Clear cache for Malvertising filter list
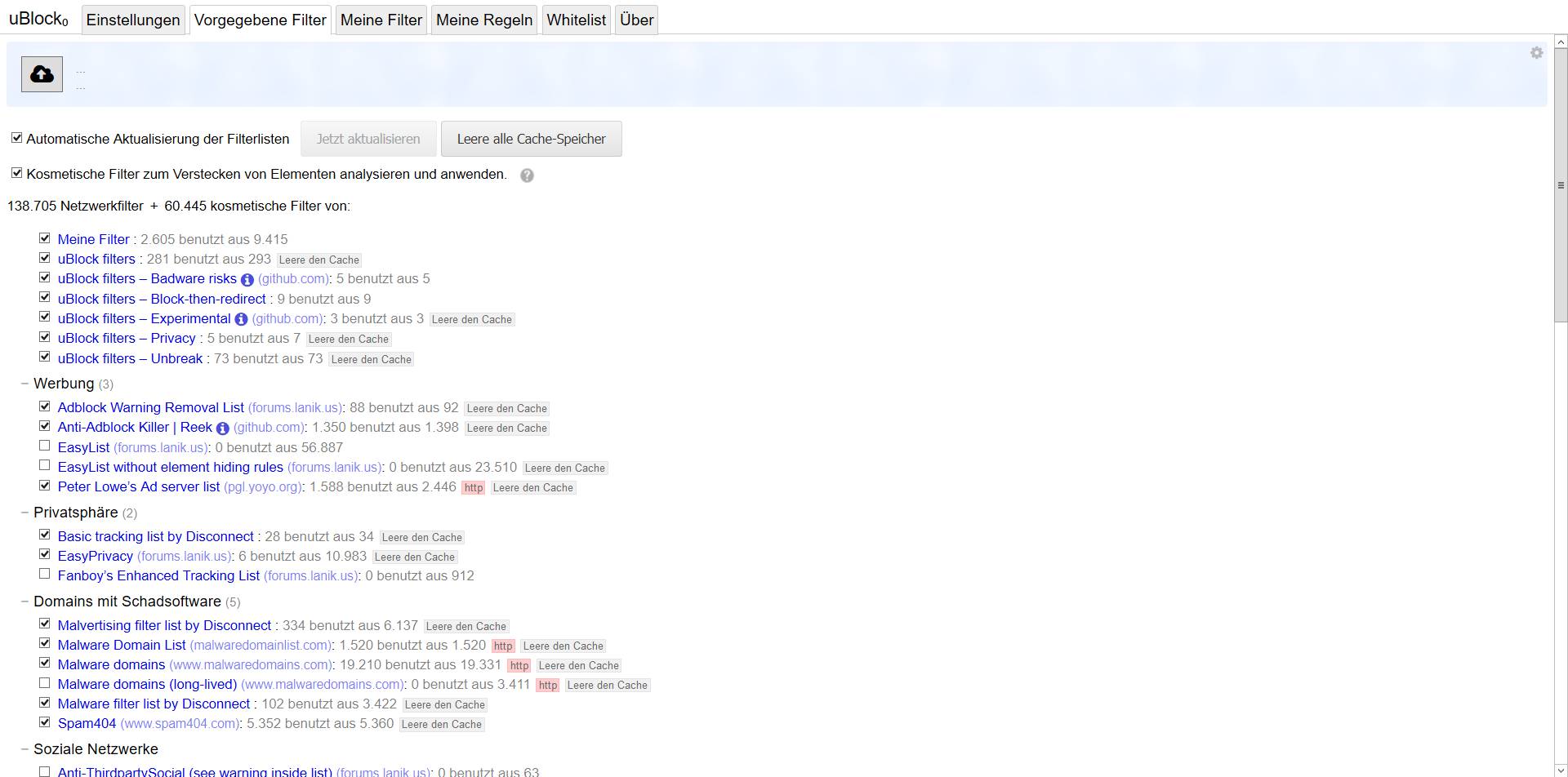The width and height of the screenshot is (1568, 777). tap(466, 627)
